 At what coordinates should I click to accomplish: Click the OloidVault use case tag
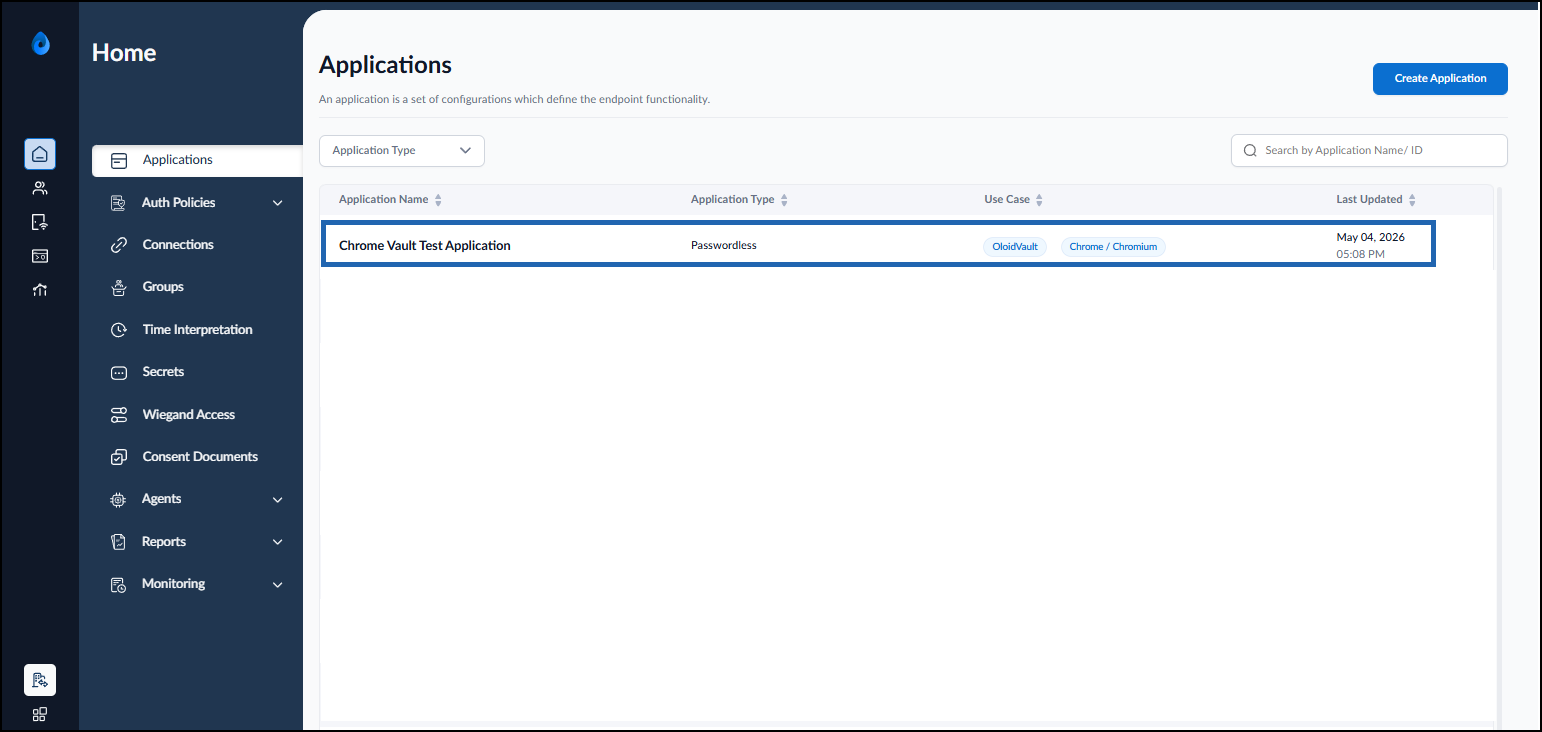1015,246
